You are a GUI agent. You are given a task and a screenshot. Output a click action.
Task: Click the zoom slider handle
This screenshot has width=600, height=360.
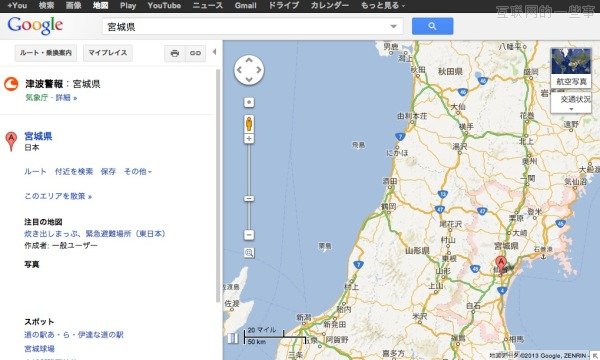(249, 199)
